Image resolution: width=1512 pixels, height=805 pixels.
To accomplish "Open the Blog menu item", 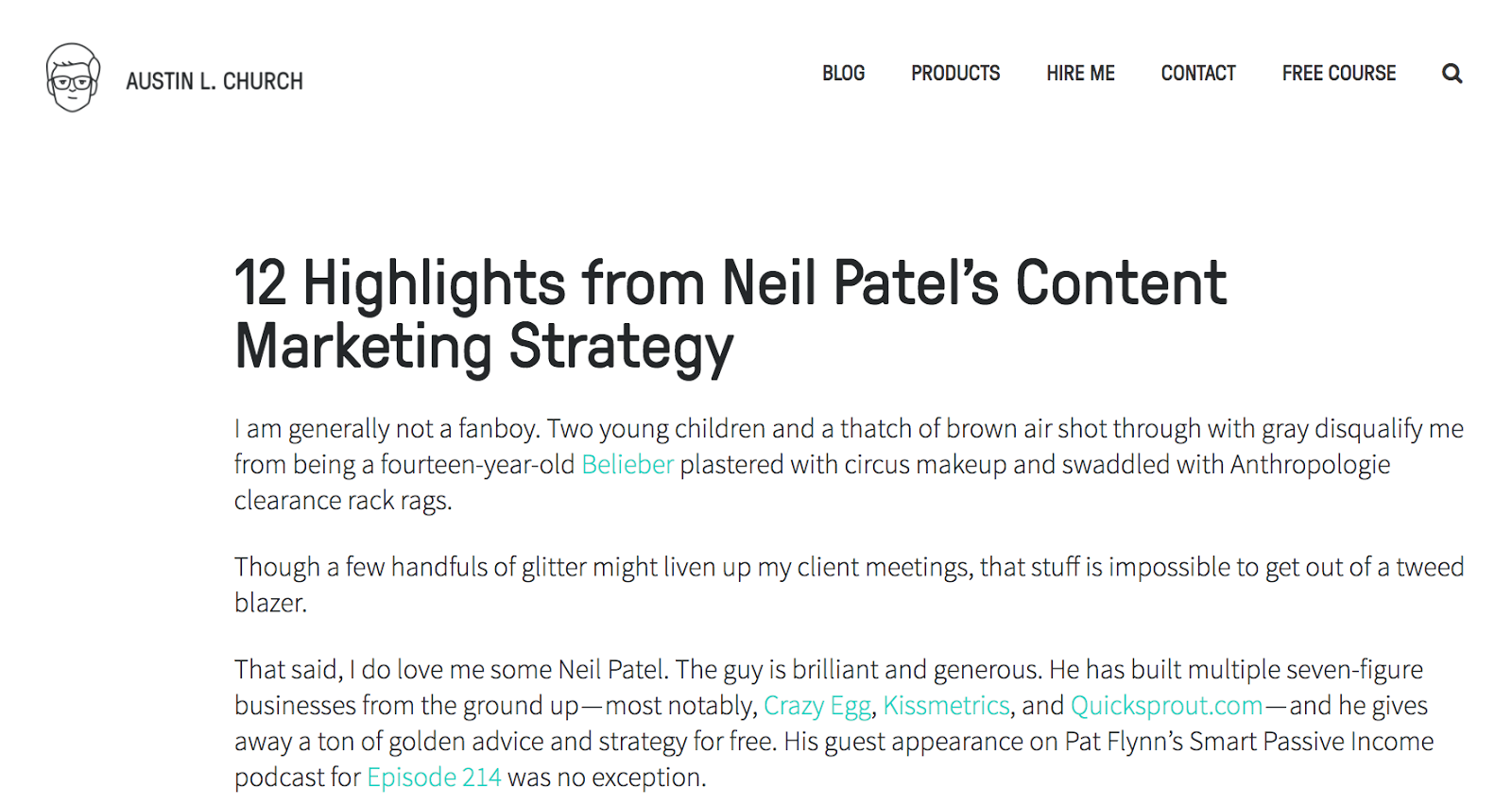I will [843, 74].
